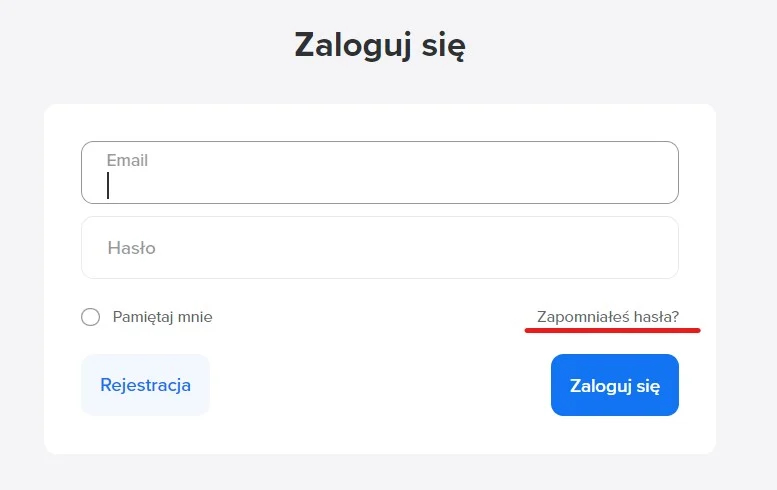Image resolution: width=777 pixels, height=490 pixels.
Task: Click the Email floating label
Action: click(x=127, y=160)
